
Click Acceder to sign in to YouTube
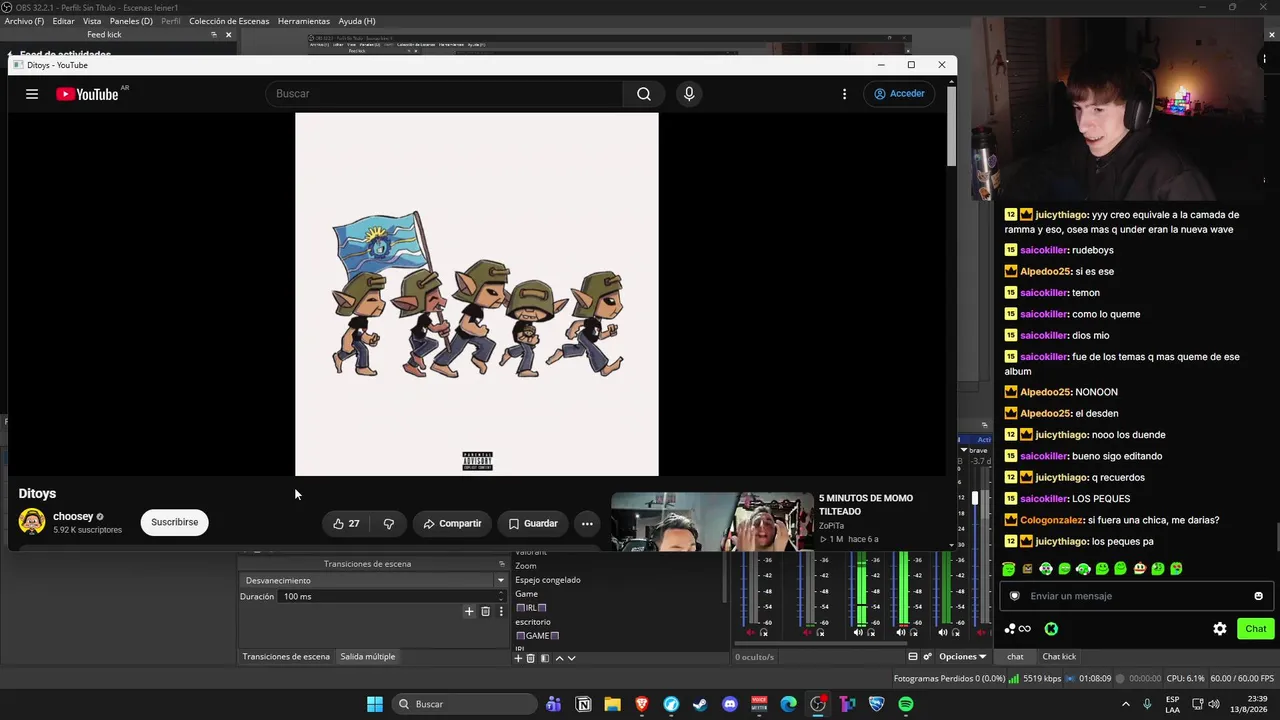point(899,94)
